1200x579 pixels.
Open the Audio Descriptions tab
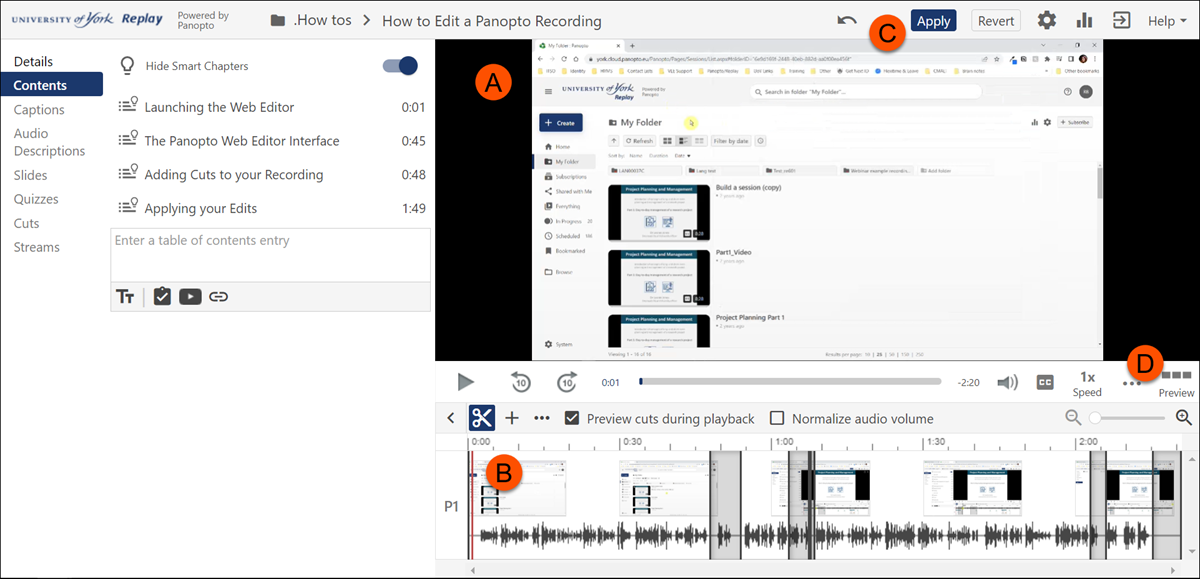49,142
